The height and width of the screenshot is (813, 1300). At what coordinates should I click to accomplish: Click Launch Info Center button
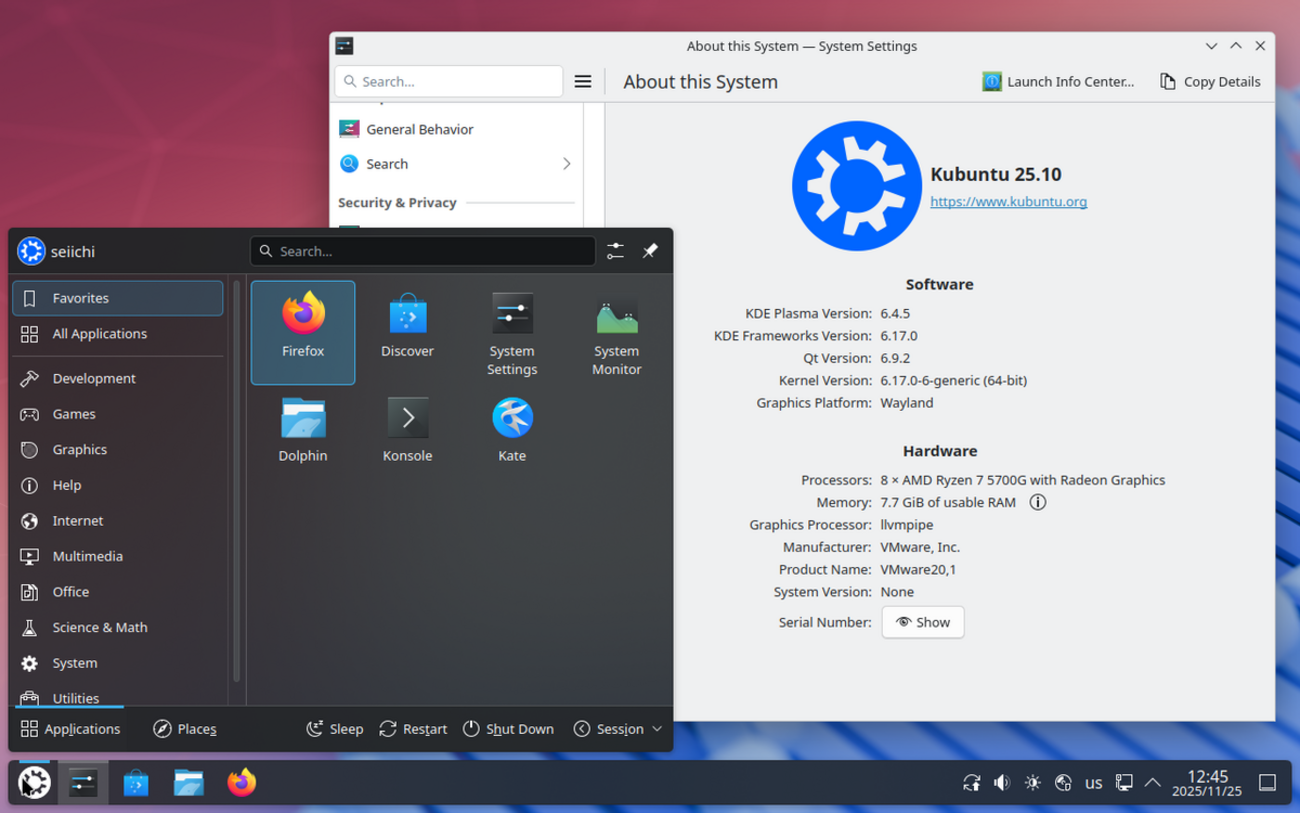[1058, 82]
